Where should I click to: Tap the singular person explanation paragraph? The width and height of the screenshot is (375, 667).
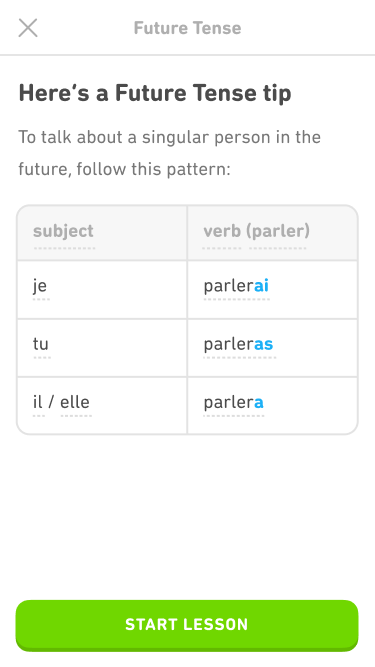click(169, 153)
